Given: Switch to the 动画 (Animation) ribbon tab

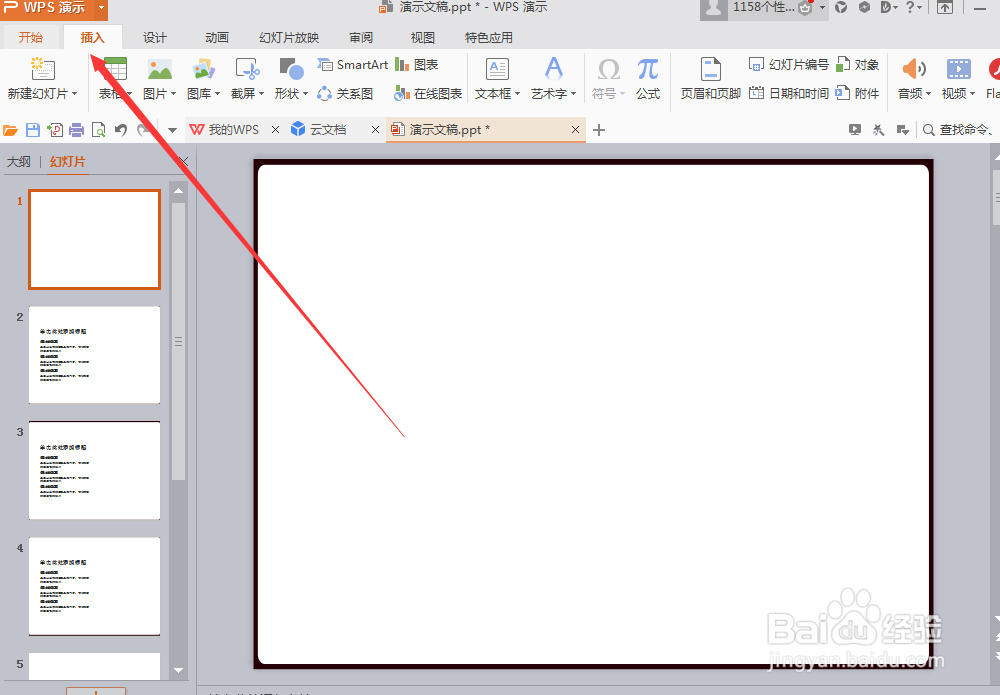Looking at the screenshot, I should [217, 37].
